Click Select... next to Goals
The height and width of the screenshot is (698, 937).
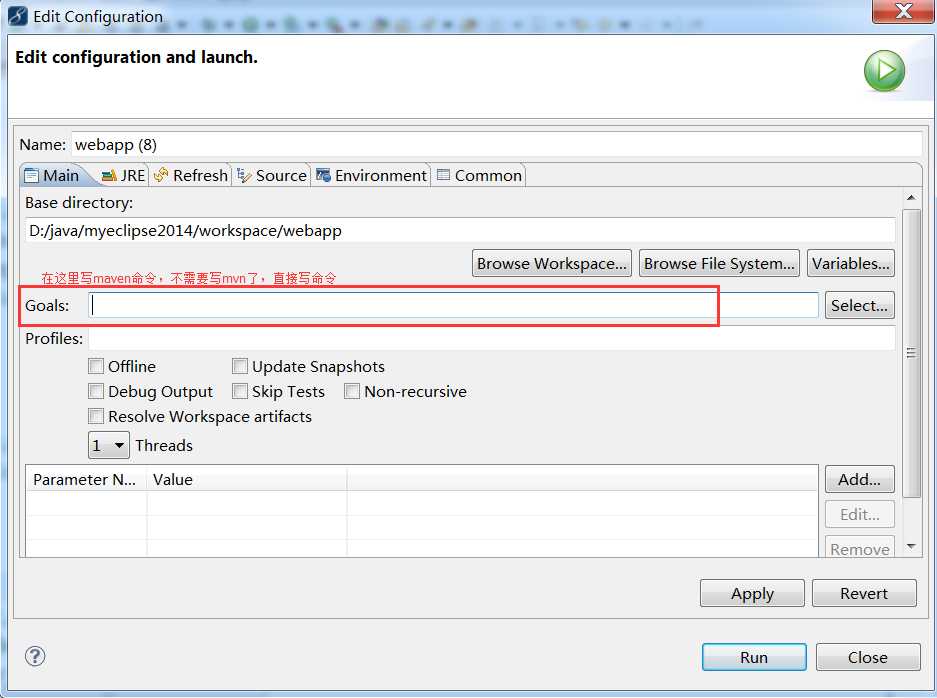coord(859,305)
